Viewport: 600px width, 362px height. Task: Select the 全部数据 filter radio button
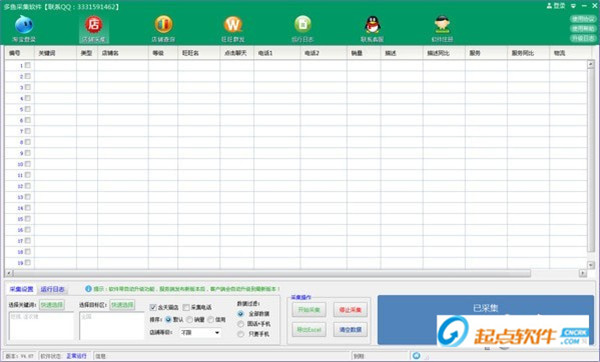tap(240, 314)
